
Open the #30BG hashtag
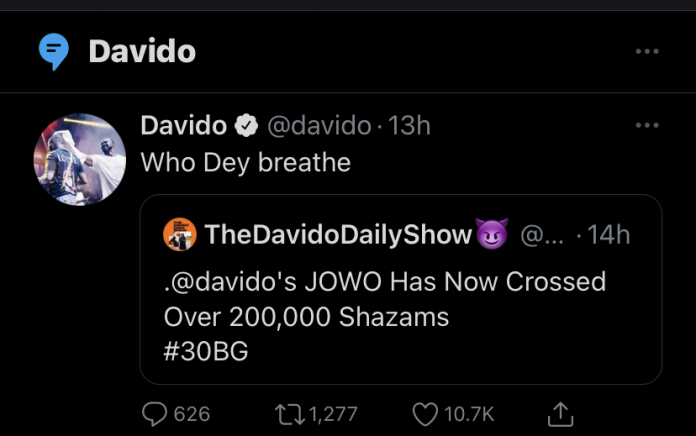click(x=206, y=350)
